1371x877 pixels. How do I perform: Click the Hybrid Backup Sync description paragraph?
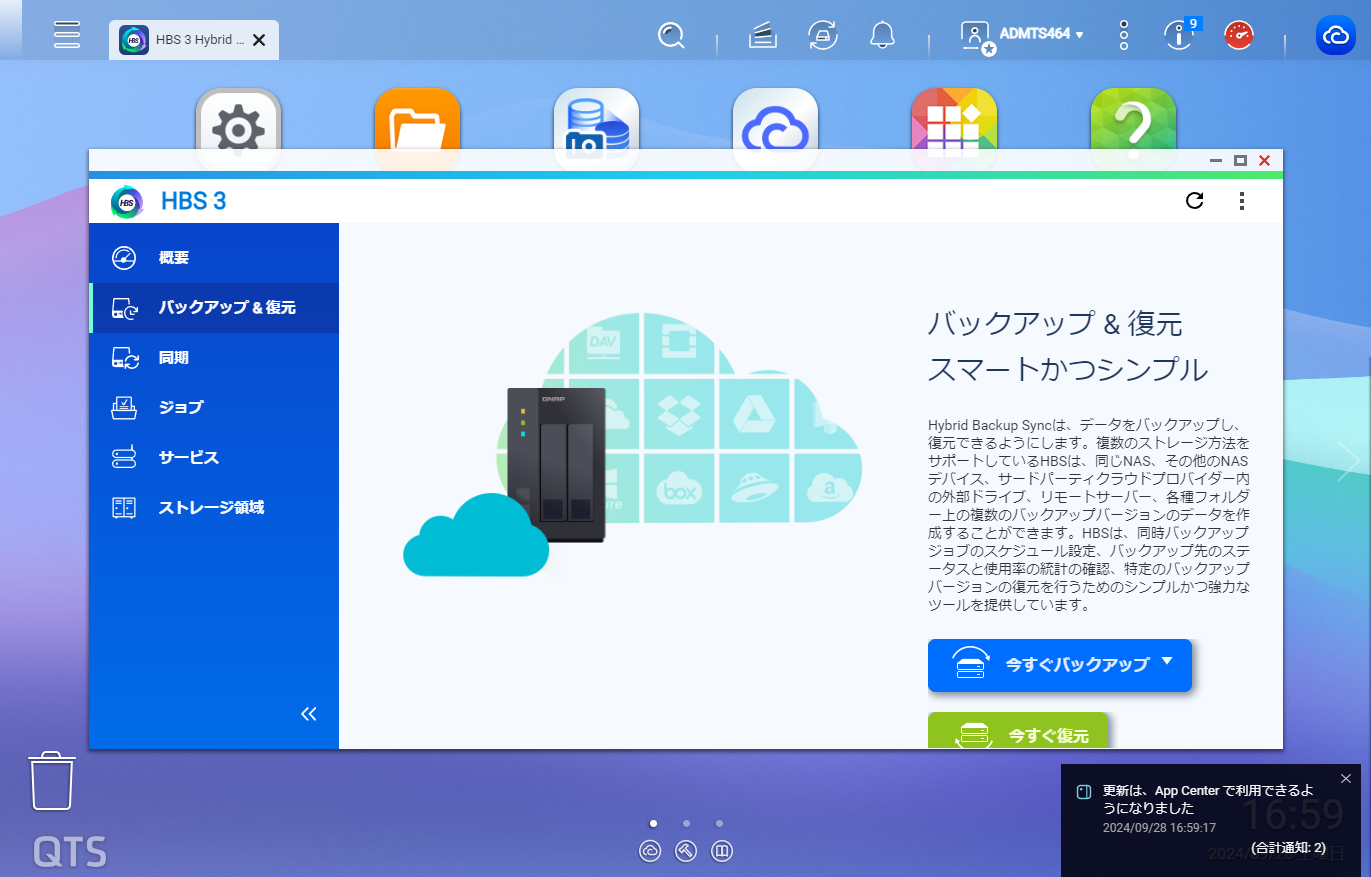1089,516
